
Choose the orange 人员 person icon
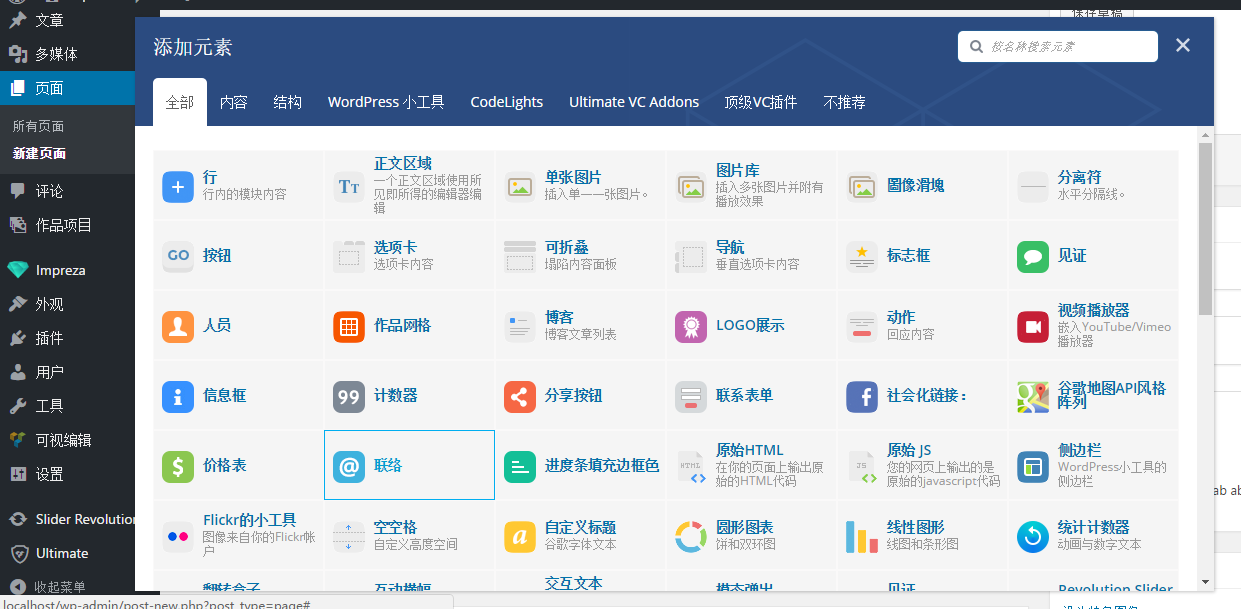click(178, 326)
